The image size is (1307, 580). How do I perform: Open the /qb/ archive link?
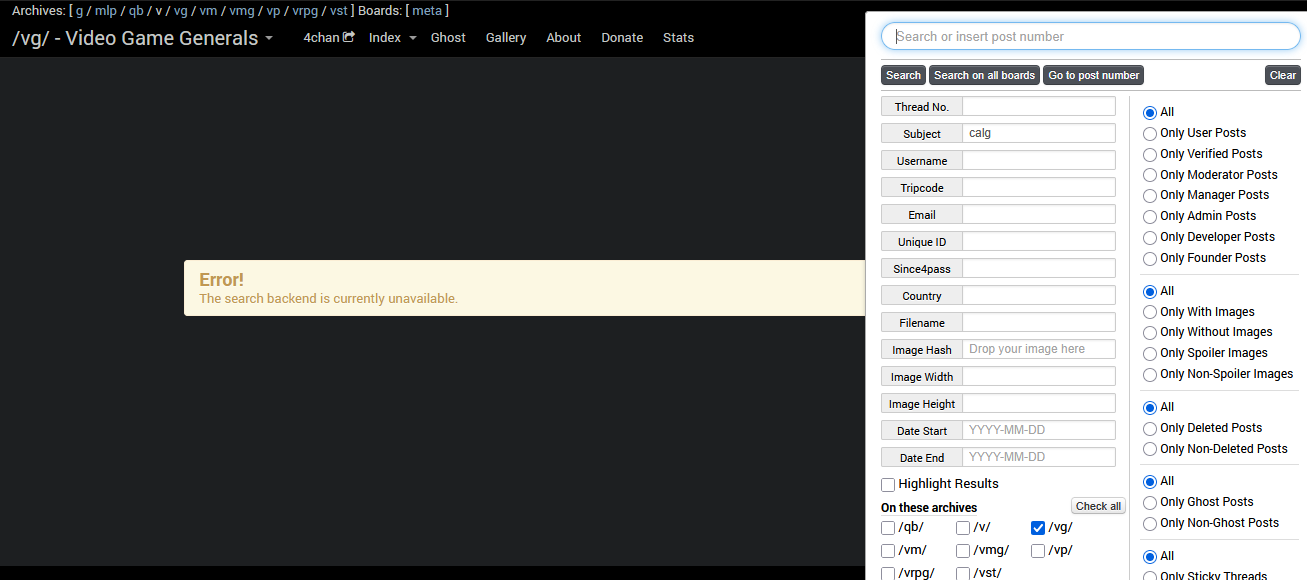coord(136,11)
